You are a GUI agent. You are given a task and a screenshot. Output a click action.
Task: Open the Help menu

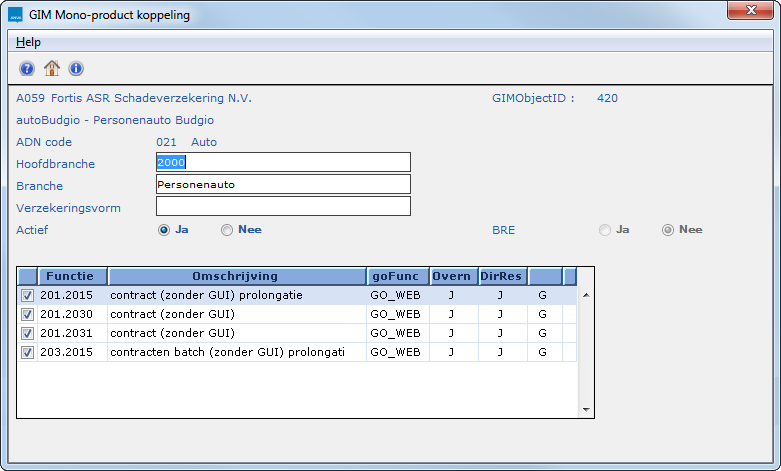(x=28, y=42)
